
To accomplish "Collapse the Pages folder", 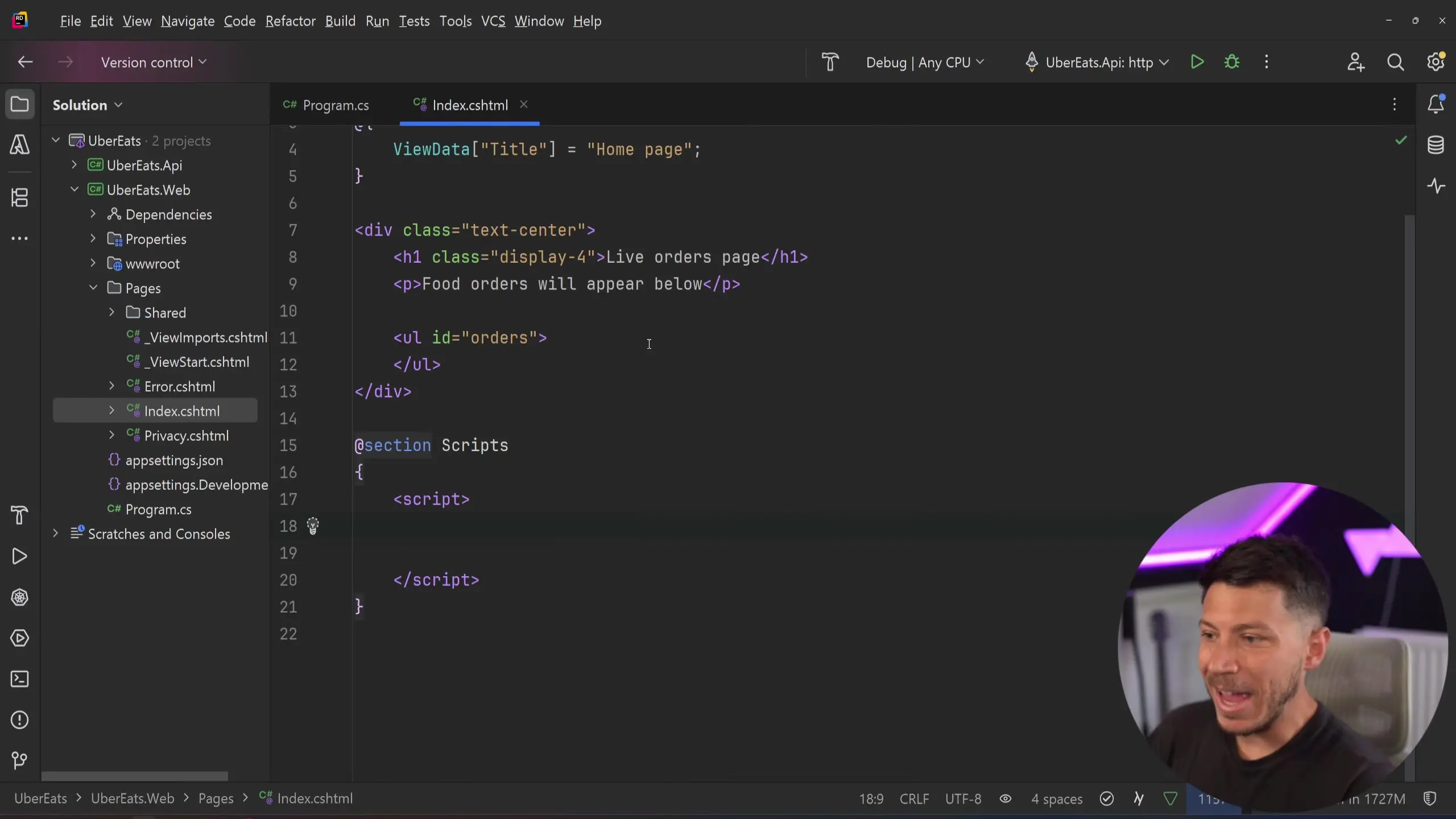I will click(x=93, y=288).
